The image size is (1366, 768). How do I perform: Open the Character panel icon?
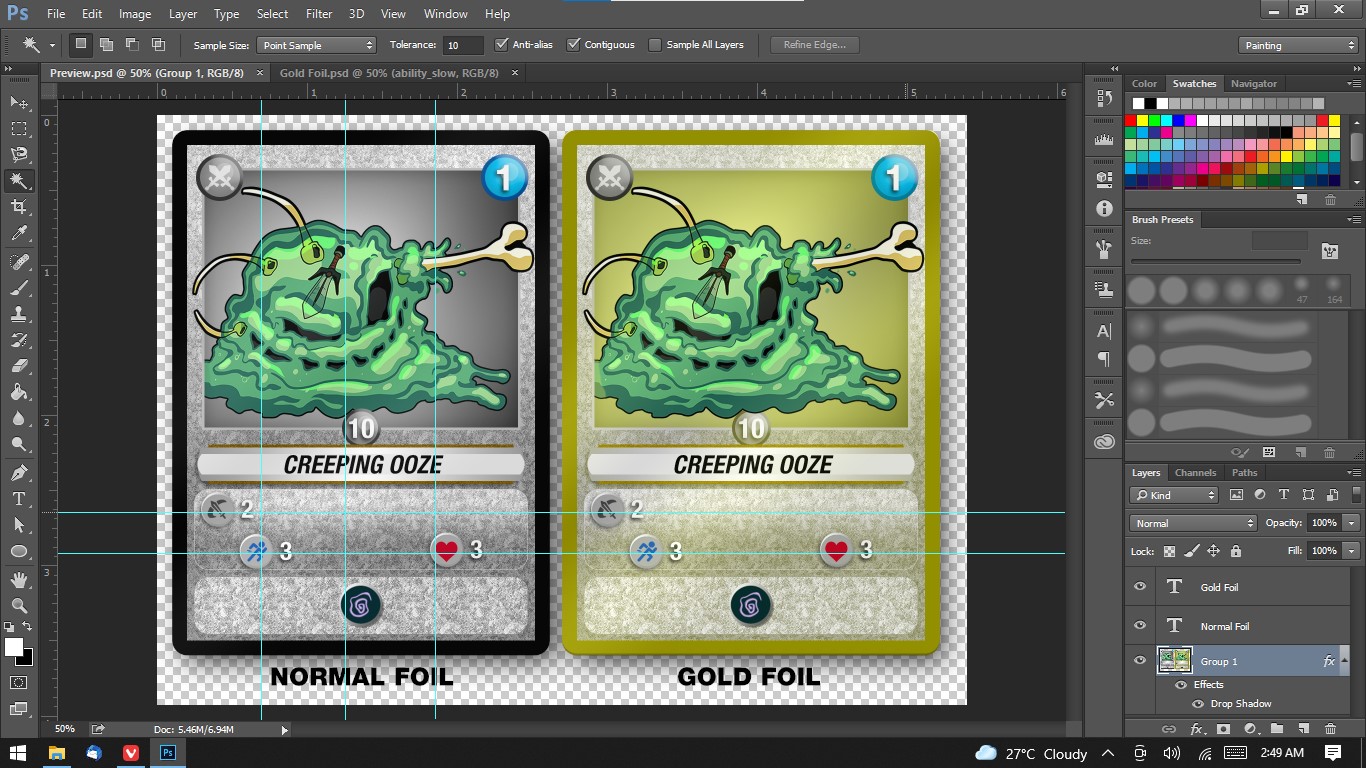click(1104, 331)
